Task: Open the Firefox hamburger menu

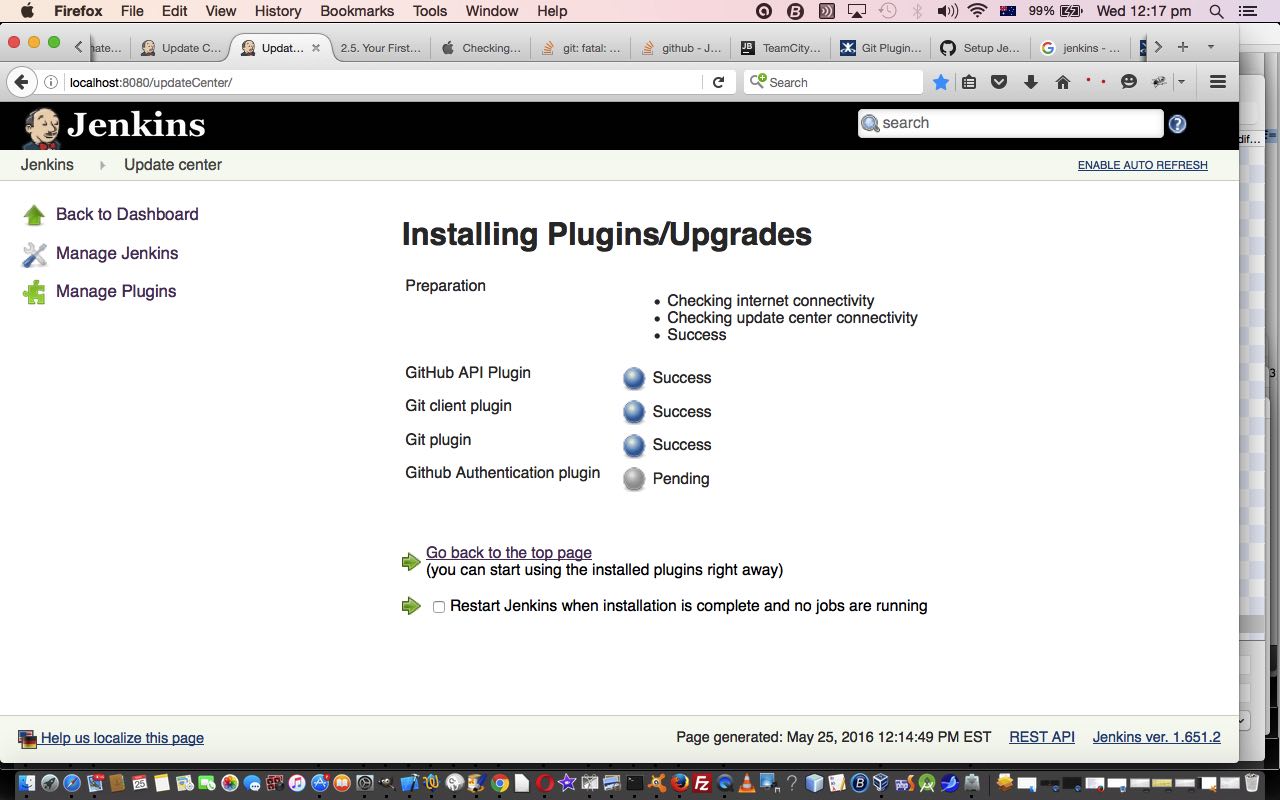Action: coord(1218,82)
